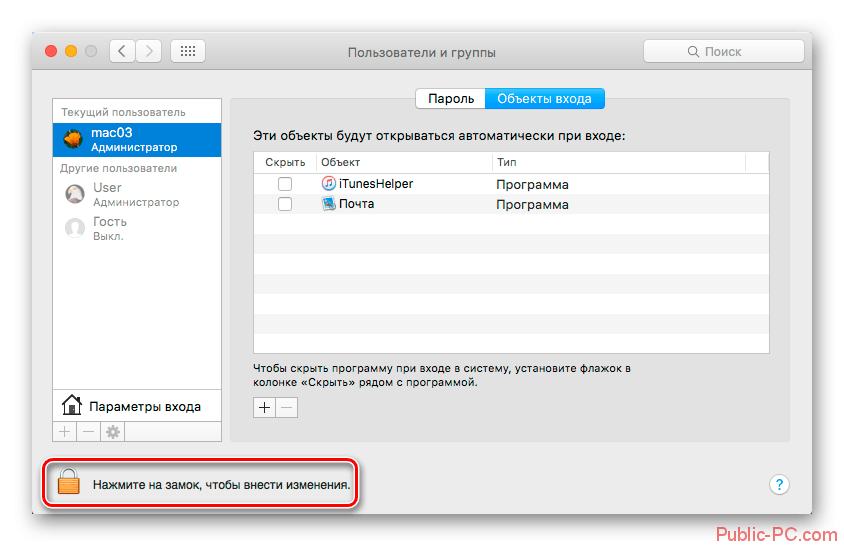
Task: Add a login item with plus button
Action: tap(265, 408)
